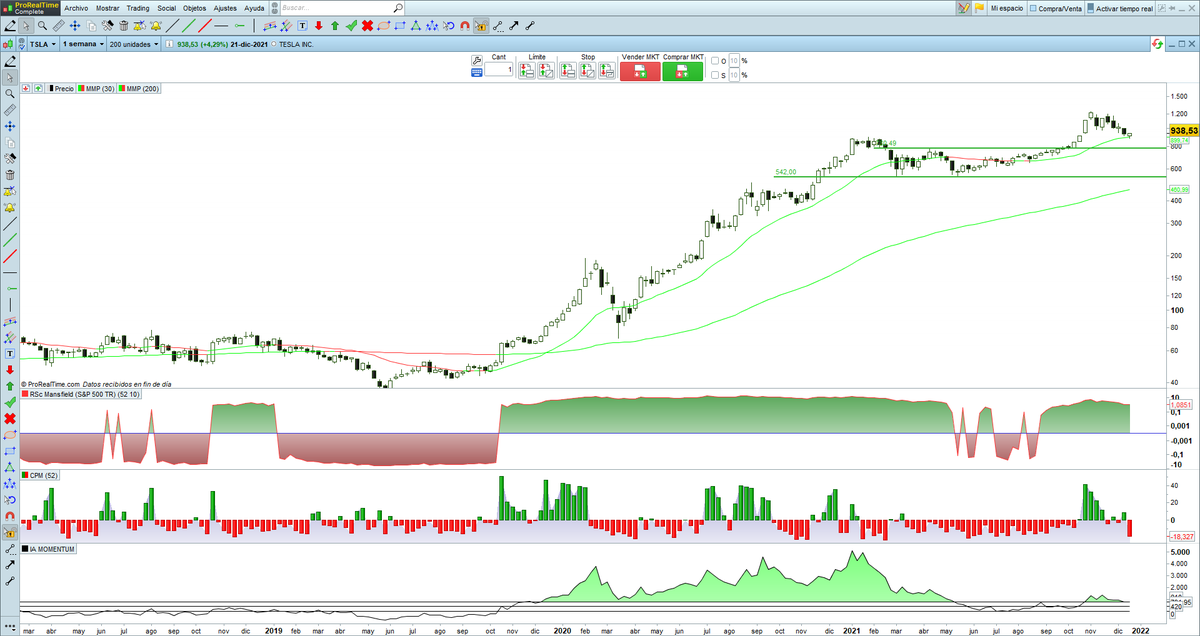Select the black arrow tool in top toolbar
The image size is (1200, 636).
pos(513,25)
